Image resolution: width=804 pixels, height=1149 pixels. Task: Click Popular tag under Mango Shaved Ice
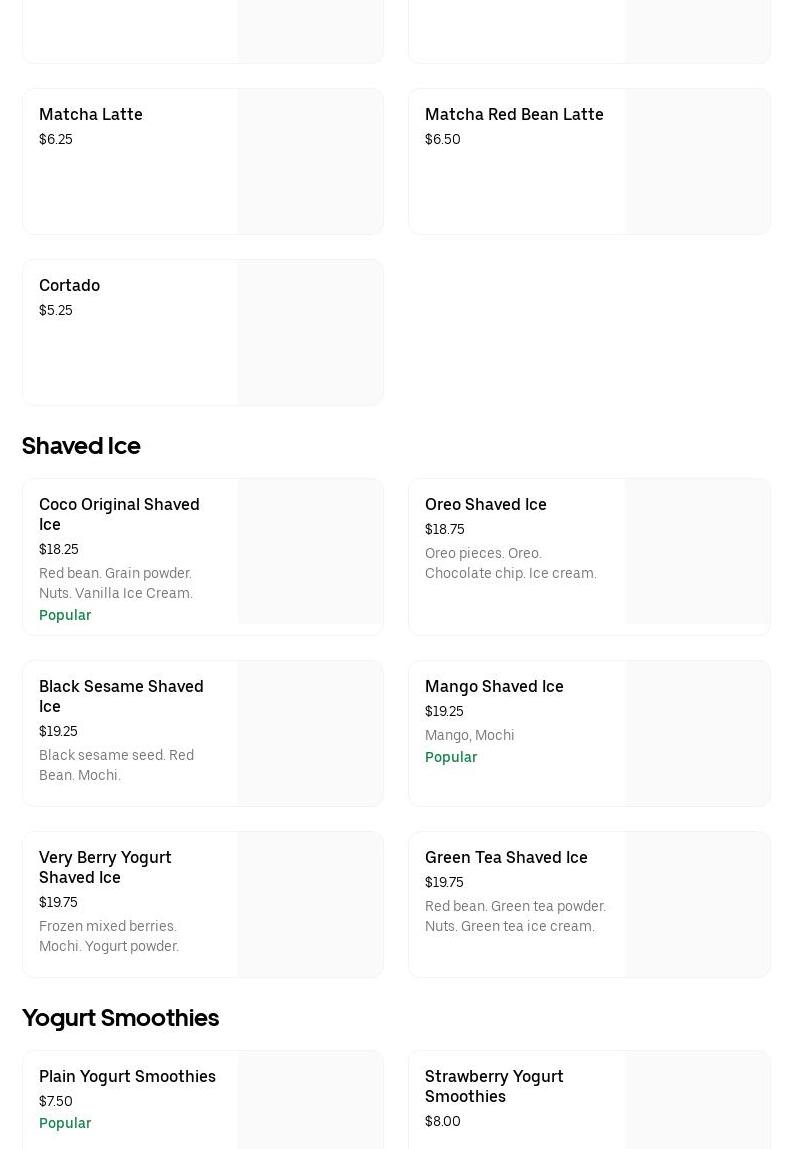pyautogui.click(x=451, y=757)
